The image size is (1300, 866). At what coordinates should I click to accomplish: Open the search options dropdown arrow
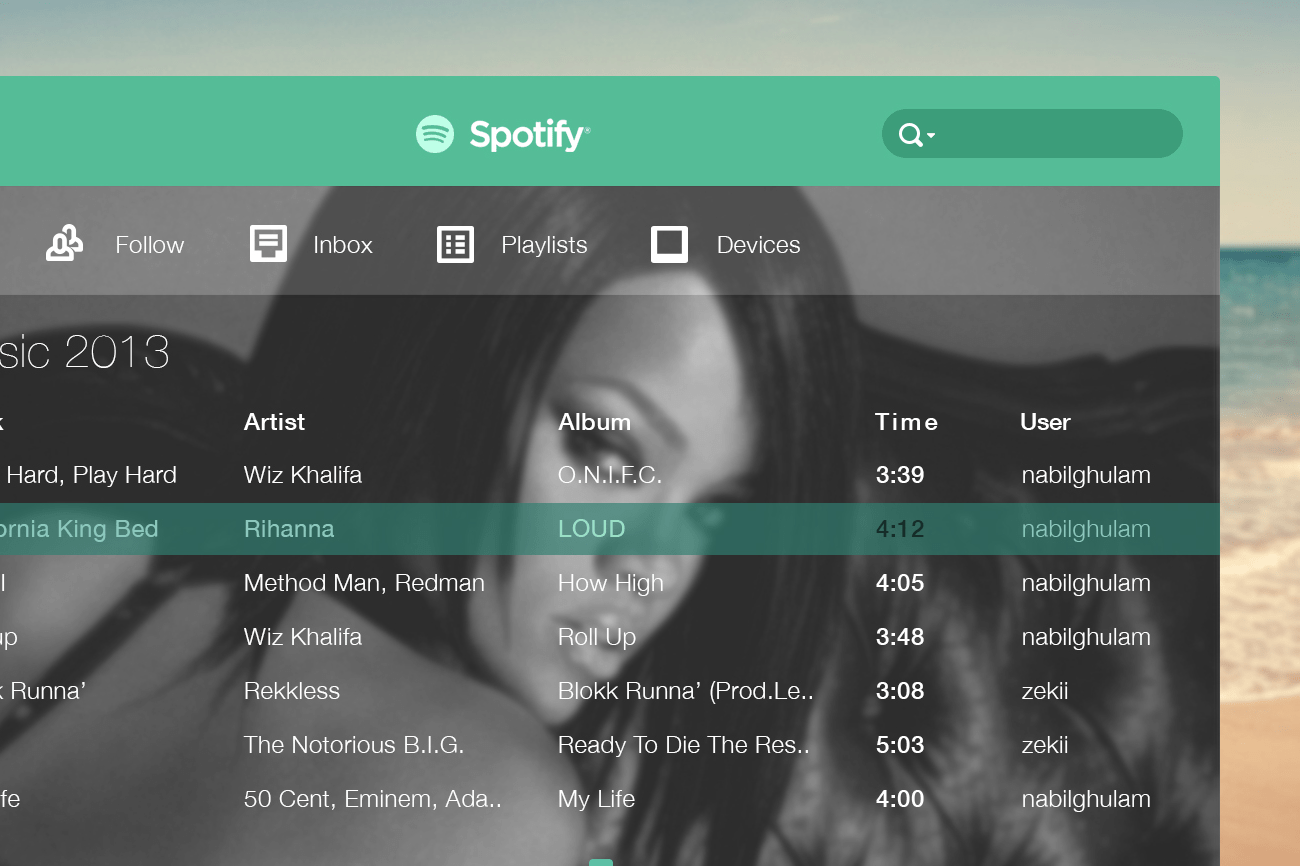pos(931,135)
